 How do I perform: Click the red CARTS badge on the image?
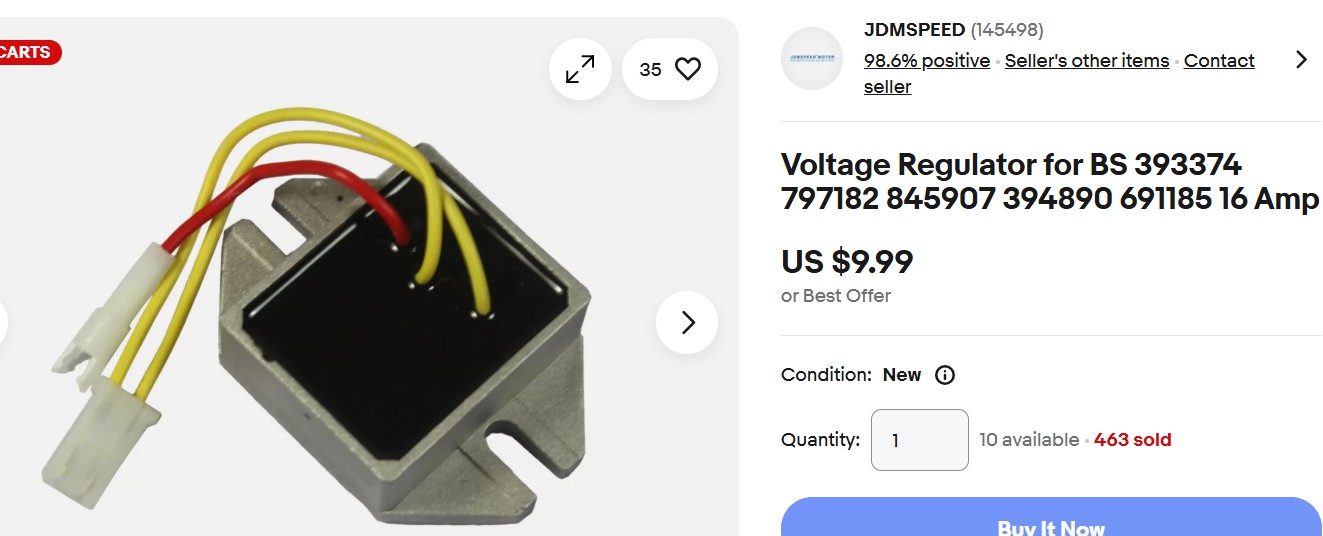30,52
